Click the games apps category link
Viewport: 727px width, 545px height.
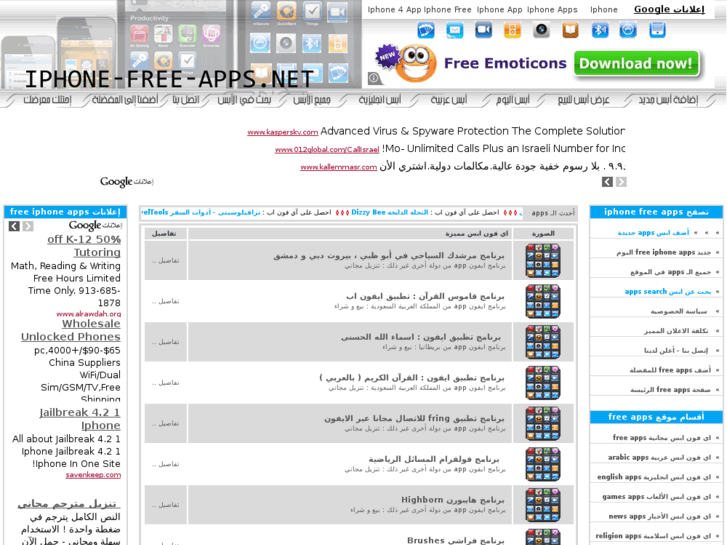point(657,497)
